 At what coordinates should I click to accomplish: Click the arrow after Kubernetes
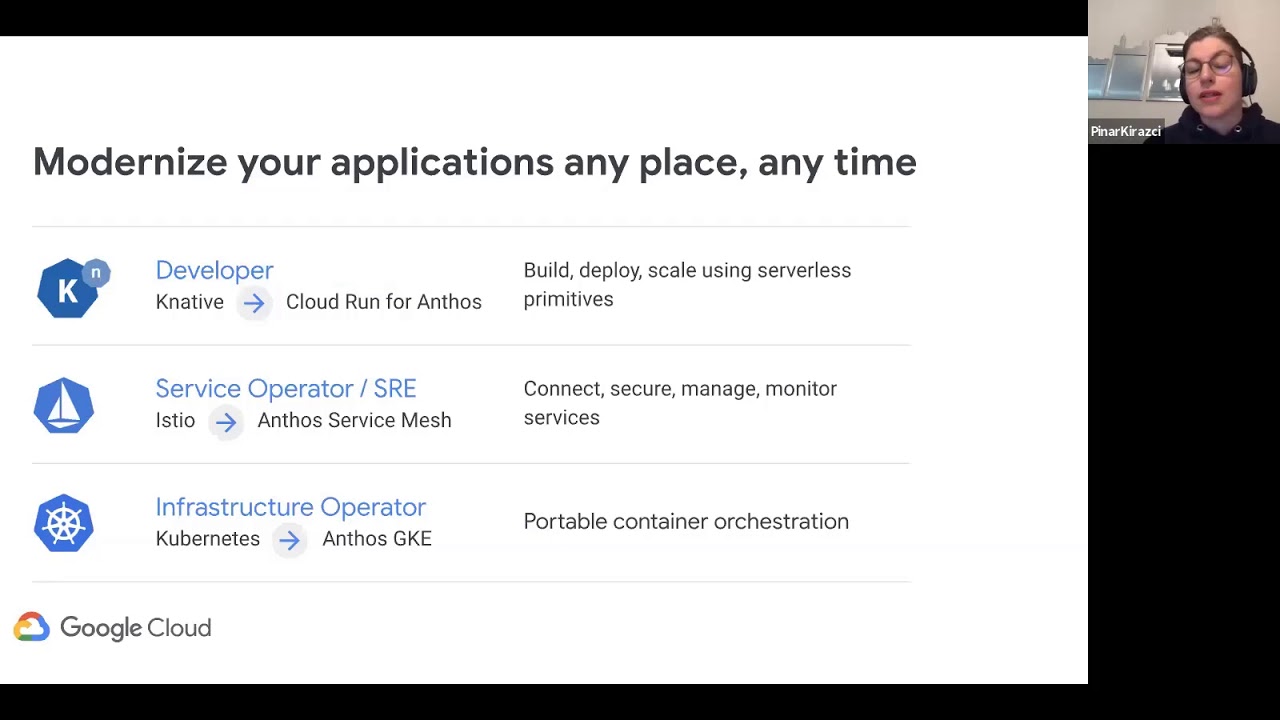pyautogui.click(x=290, y=540)
